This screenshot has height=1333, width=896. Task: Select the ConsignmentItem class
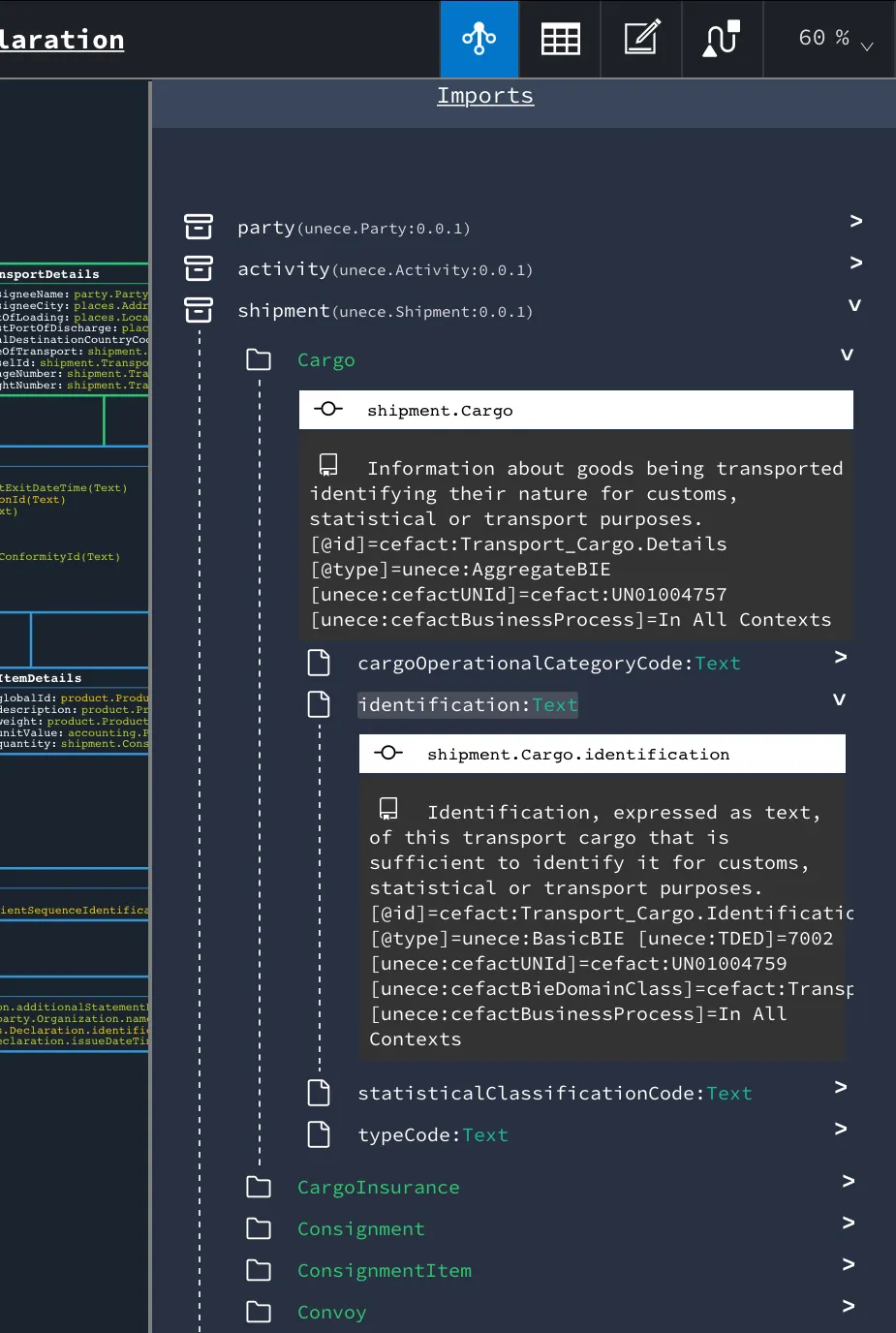tap(384, 1271)
